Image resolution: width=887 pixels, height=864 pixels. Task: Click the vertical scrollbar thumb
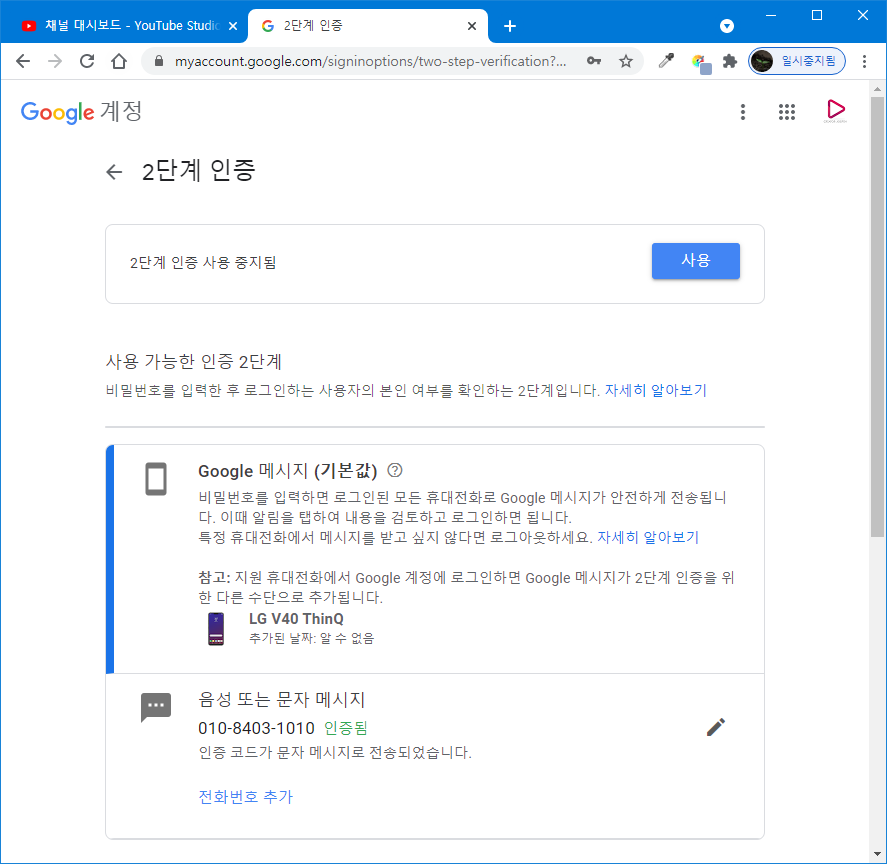877,317
